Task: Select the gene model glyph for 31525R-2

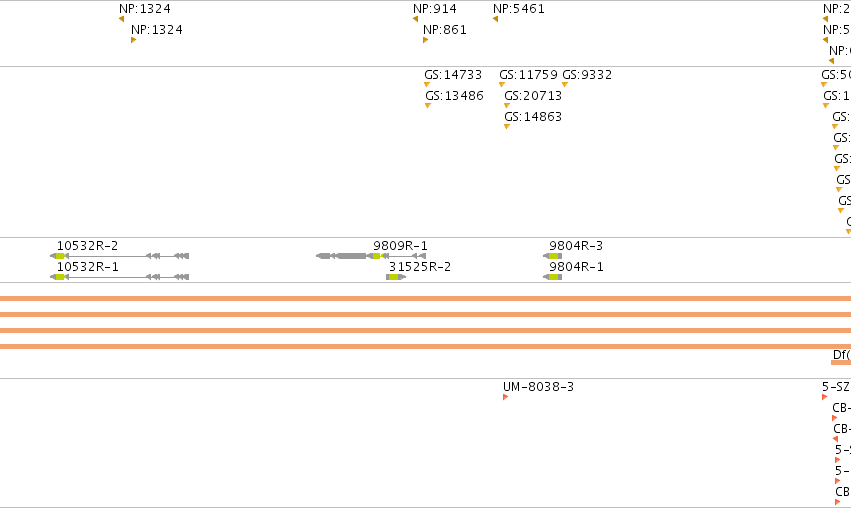Action: pos(396,277)
